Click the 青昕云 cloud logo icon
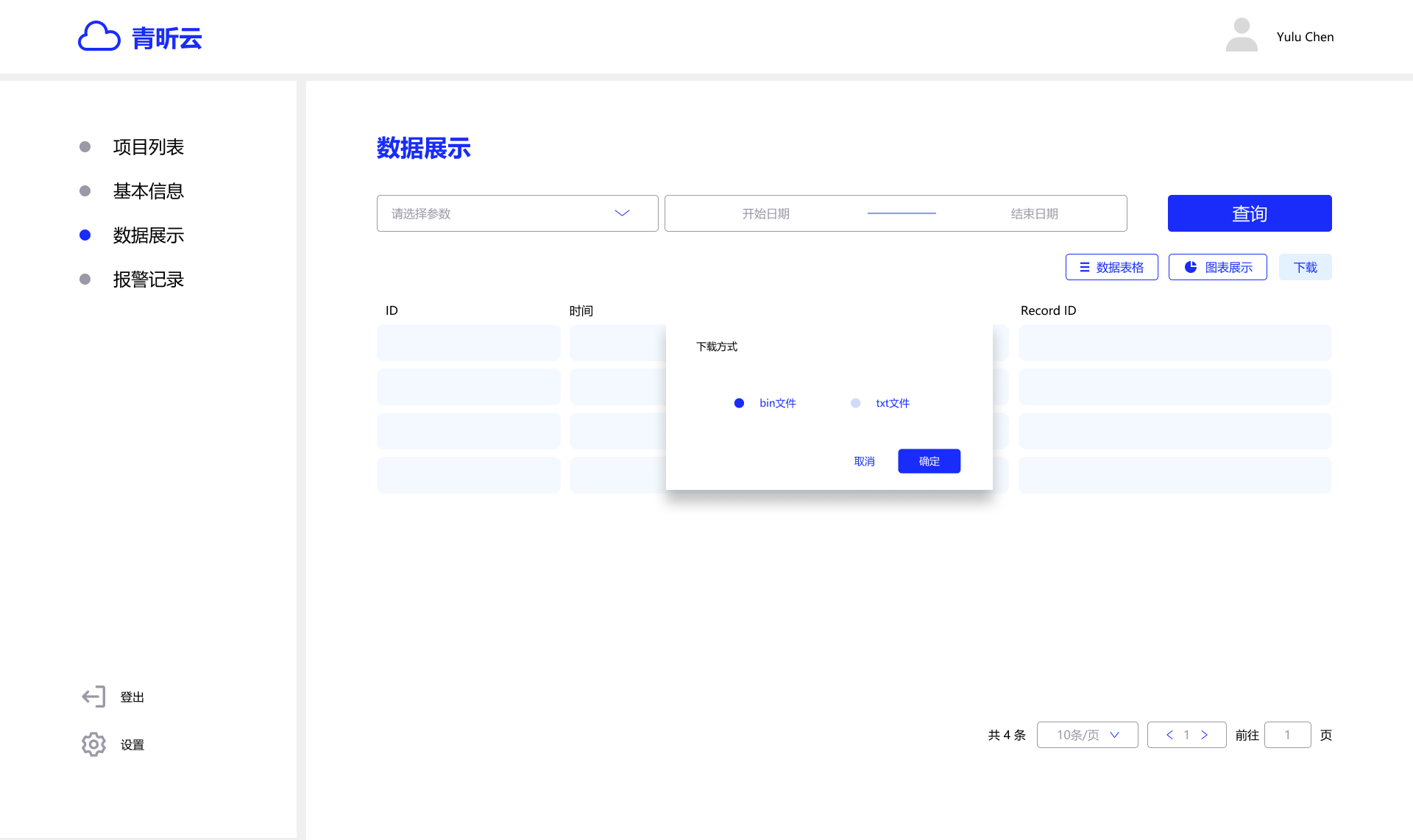The width and height of the screenshot is (1413, 840). (99, 36)
